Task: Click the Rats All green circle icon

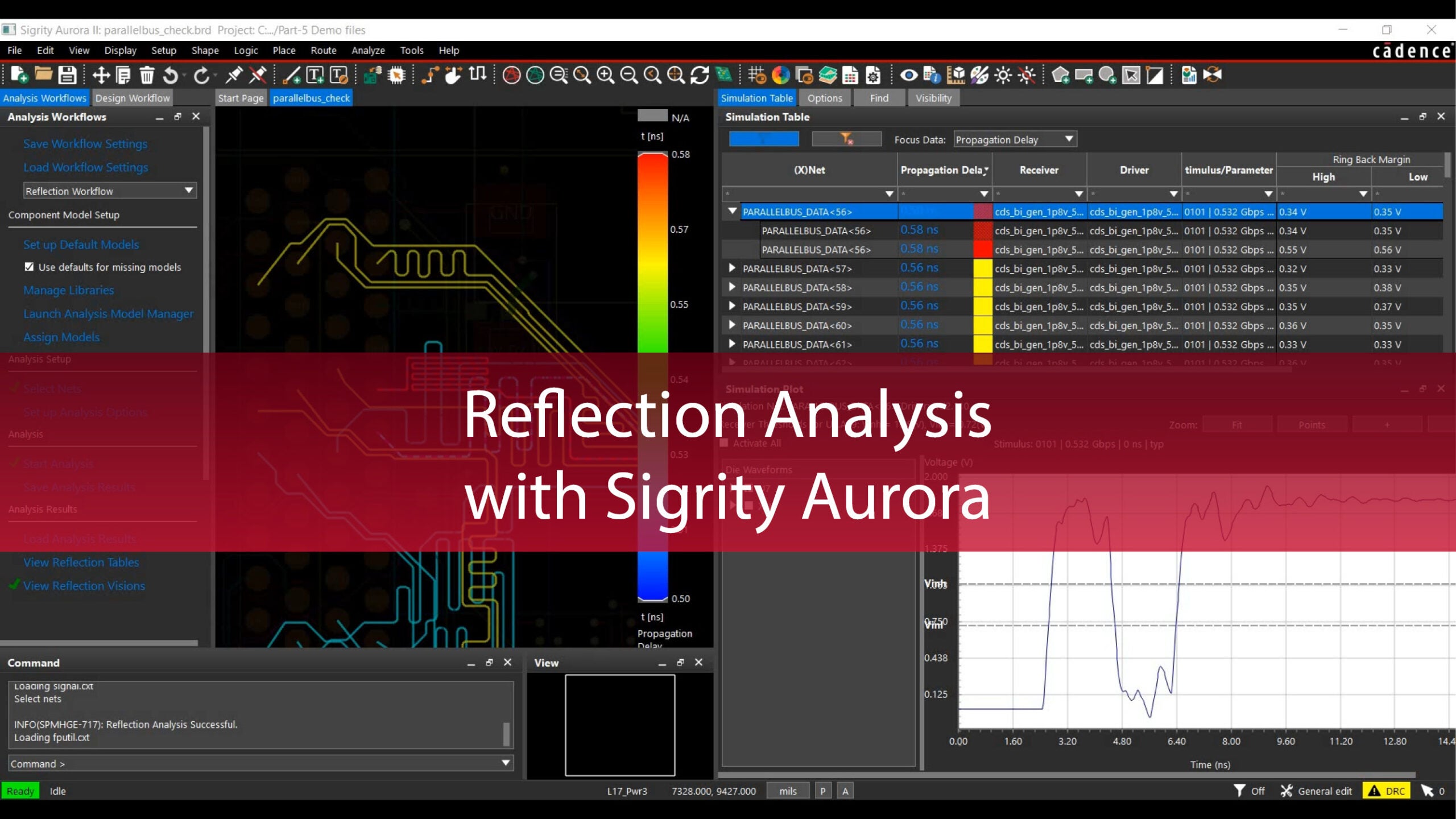Action: pyautogui.click(x=535, y=75)
